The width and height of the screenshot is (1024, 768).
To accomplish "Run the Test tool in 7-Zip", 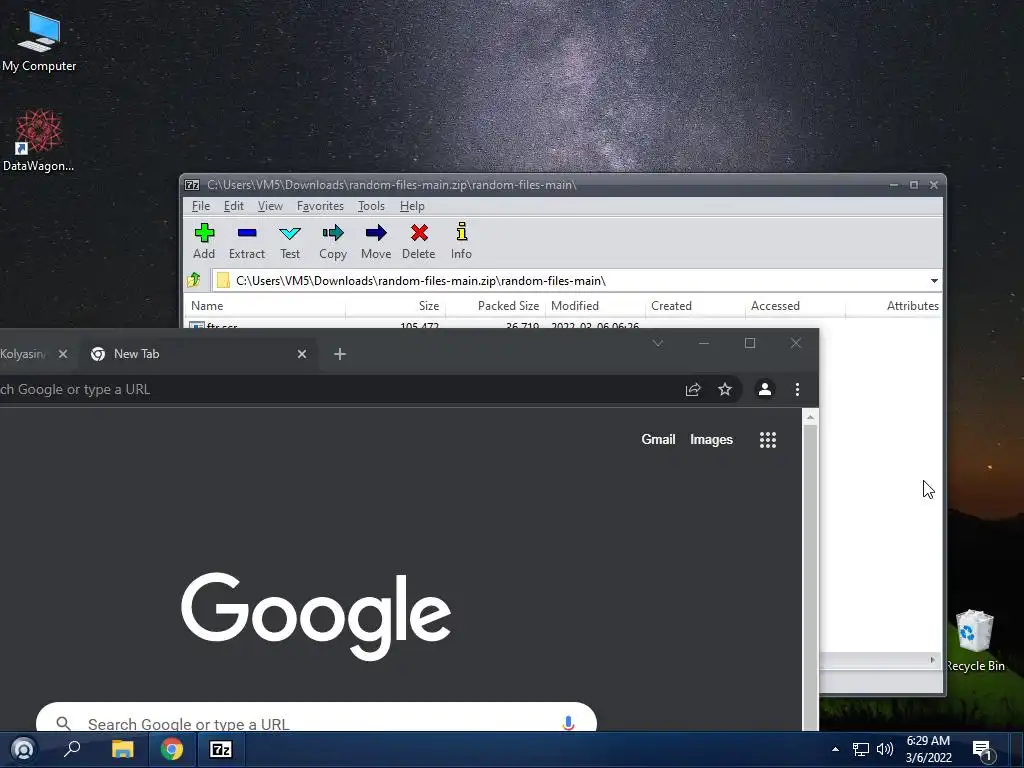I will pyautogui.click(x=290, y=241).
